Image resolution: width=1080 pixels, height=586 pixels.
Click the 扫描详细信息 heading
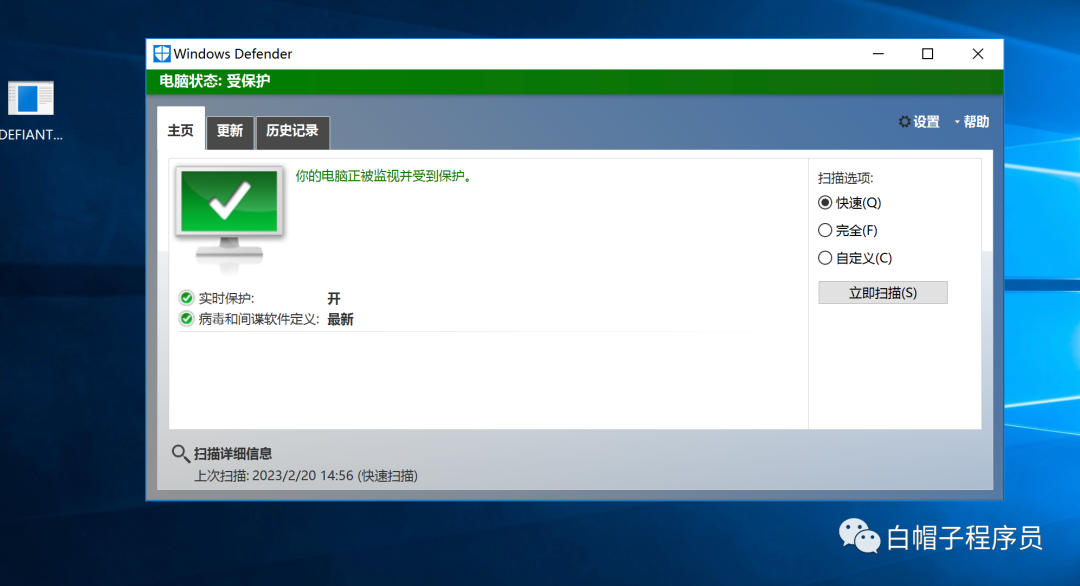point(233,453)
